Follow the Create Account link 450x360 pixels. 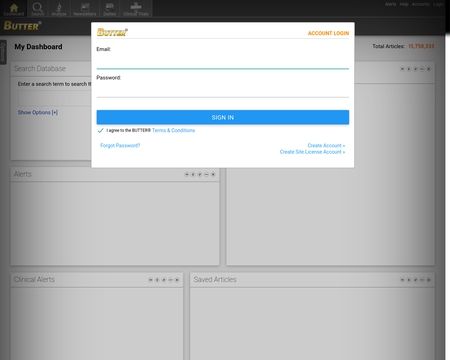click(326, 145)
